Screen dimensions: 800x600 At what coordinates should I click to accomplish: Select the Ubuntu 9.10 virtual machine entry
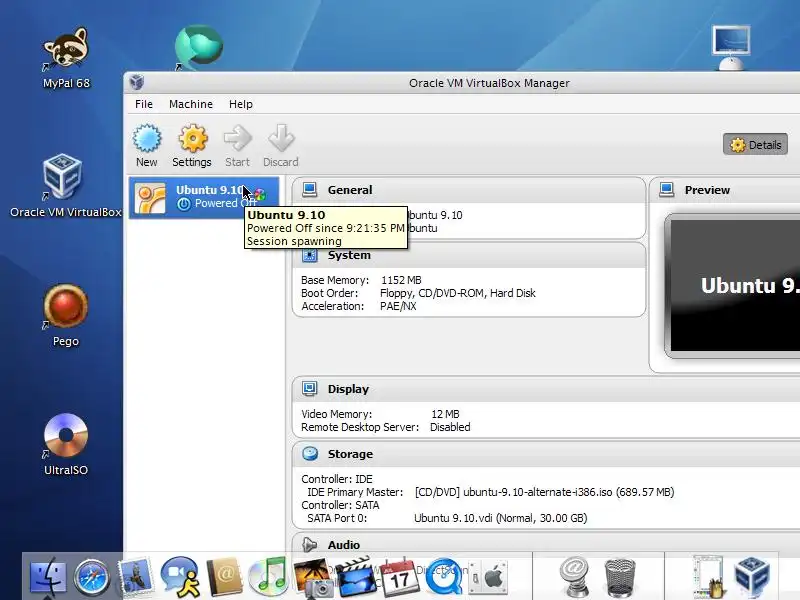tap(204, 198)
